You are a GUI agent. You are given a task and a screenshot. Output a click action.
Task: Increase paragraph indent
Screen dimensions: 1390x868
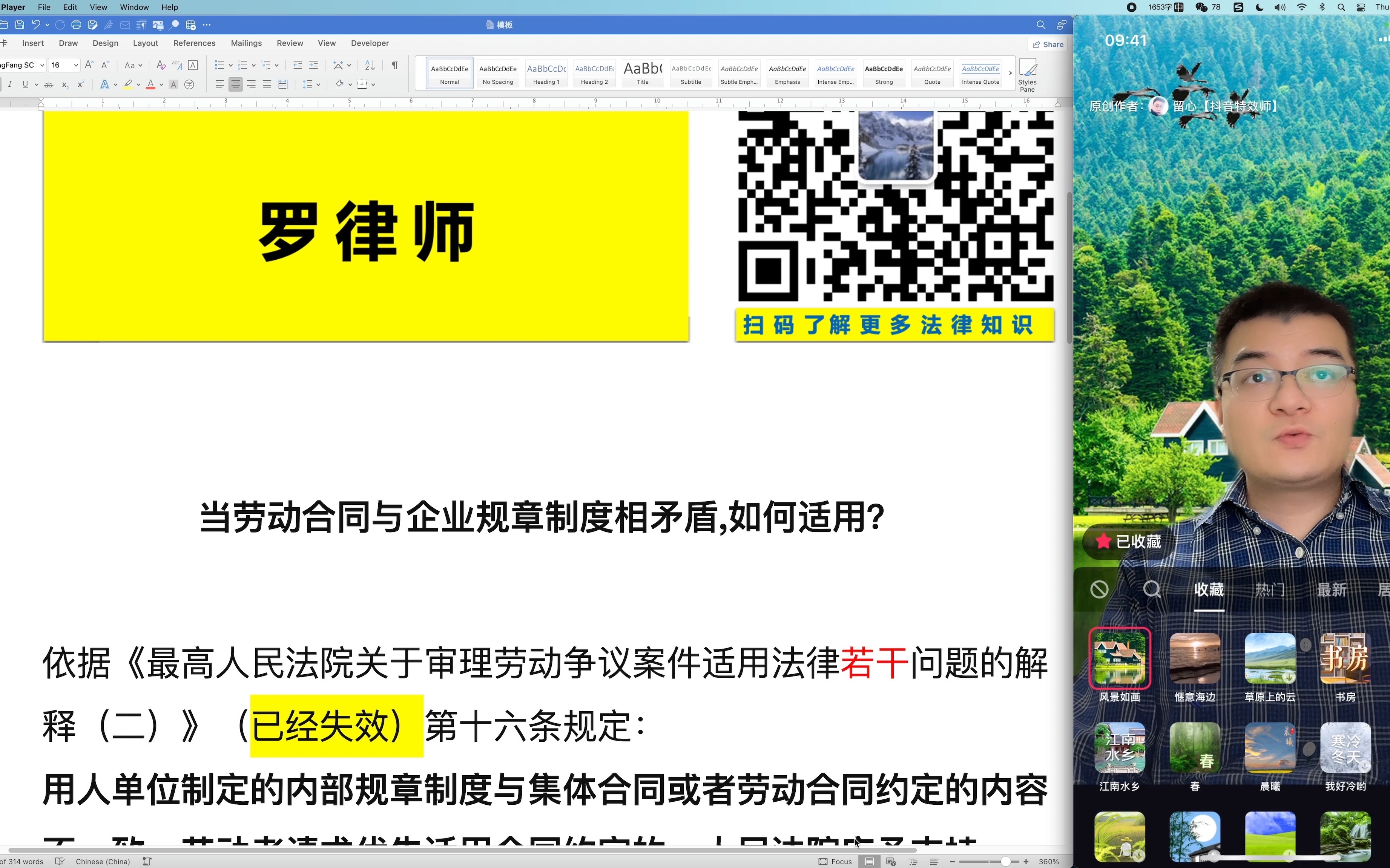314,65
